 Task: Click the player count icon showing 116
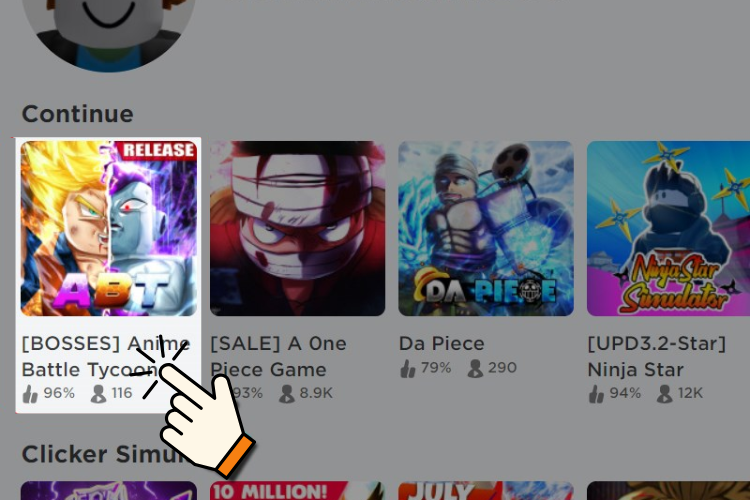99,394
